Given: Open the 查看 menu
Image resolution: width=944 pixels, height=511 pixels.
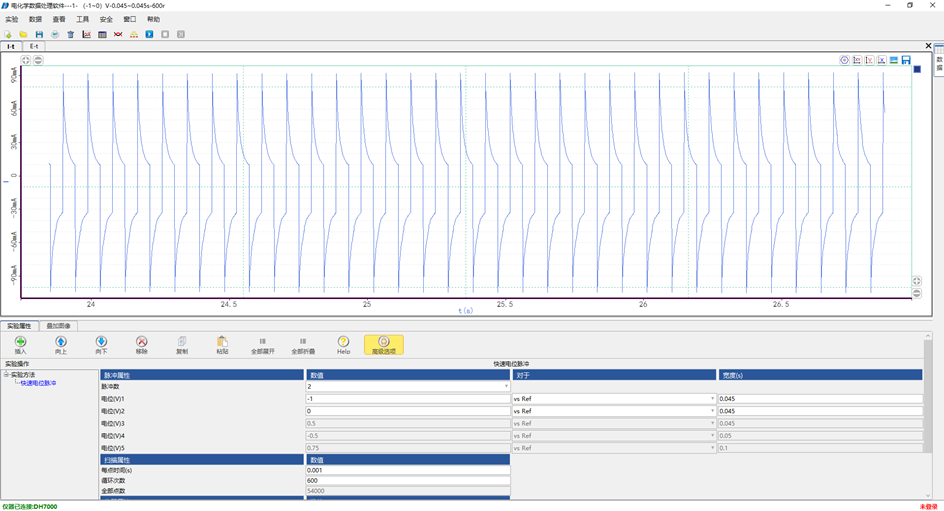Looking at the screenshot, I should (59, 19).
